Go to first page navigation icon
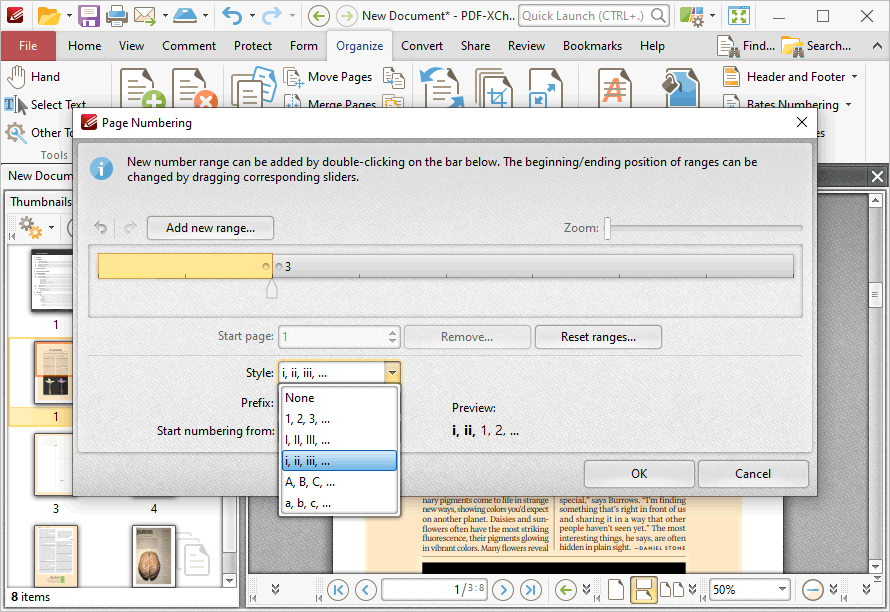The height and width of the screenshot is (612, 890). tap(338, 590)
